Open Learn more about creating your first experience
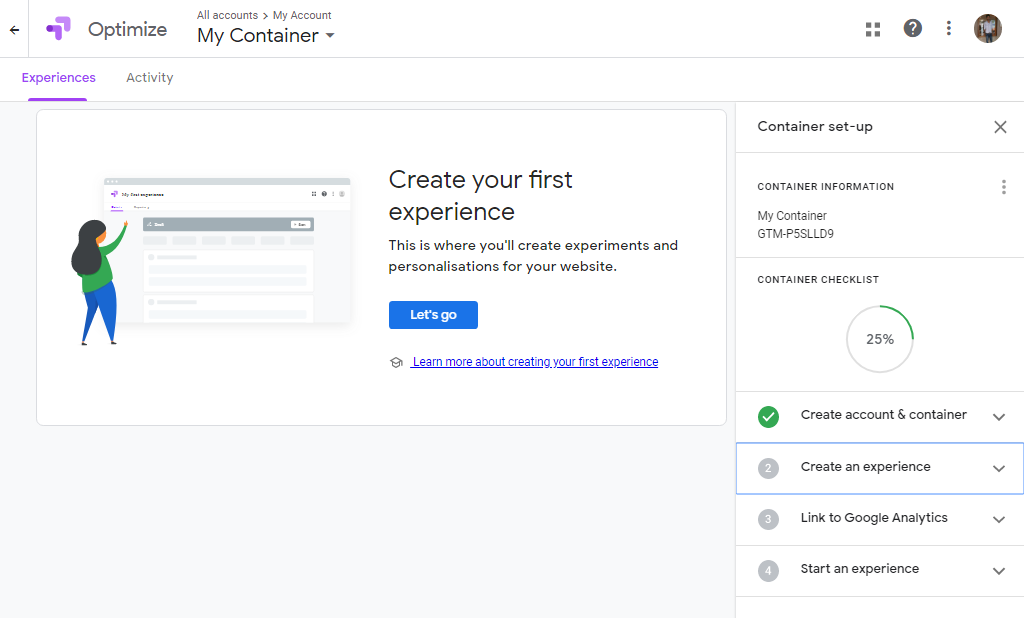The height and width of the screenshot is (618, 1024). point(535,362)
